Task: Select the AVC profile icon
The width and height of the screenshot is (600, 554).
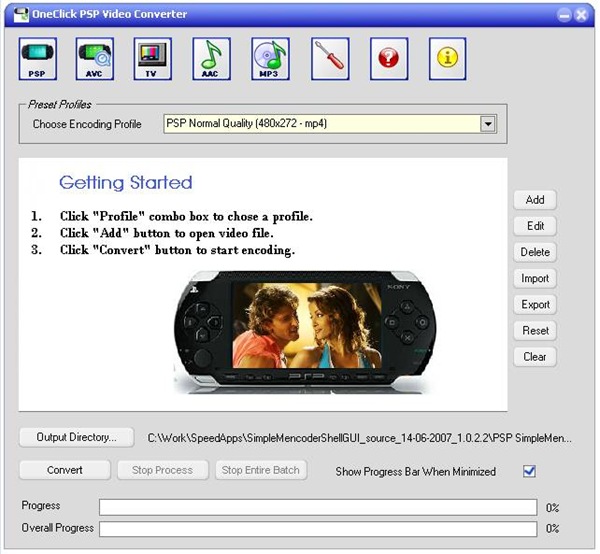Action: [x=95, y=59]
